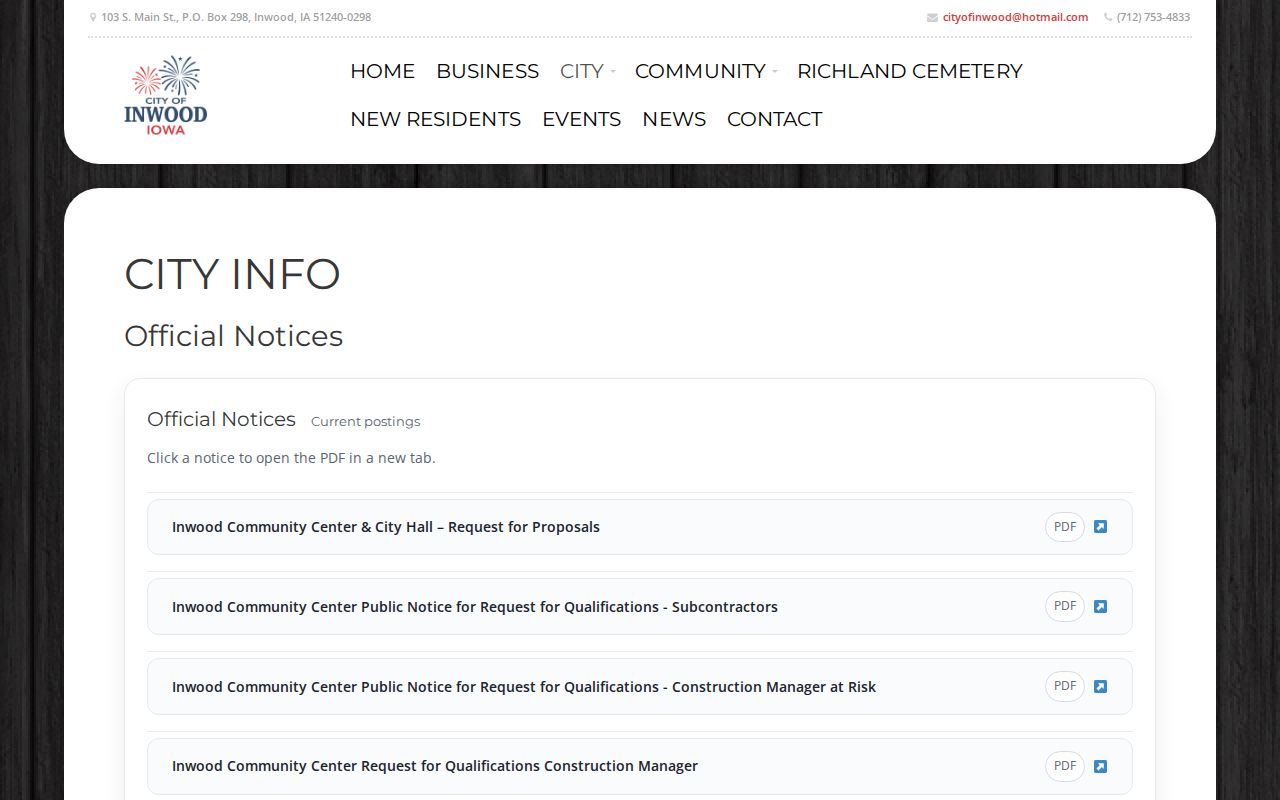Expand the City dropdown menu
Viewport: 1280px width, 800px height.
click(587, 71)
